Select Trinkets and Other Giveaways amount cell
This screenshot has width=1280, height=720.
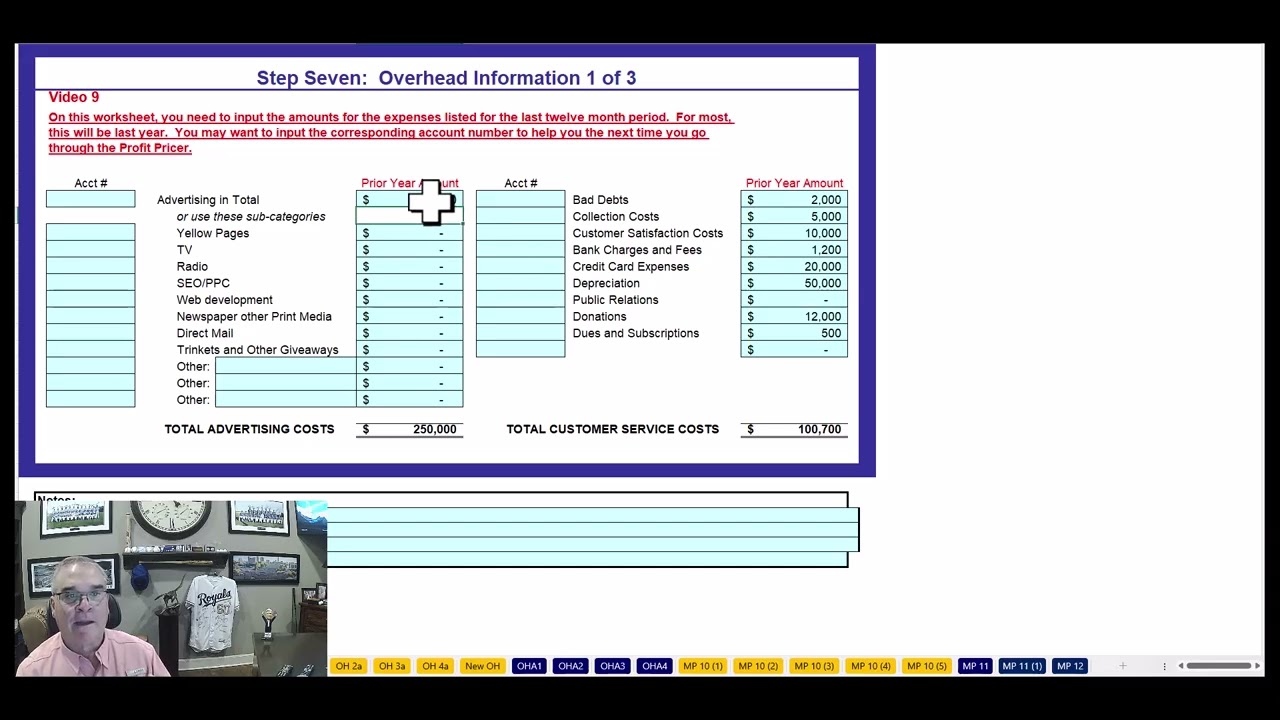pos(410,350)
